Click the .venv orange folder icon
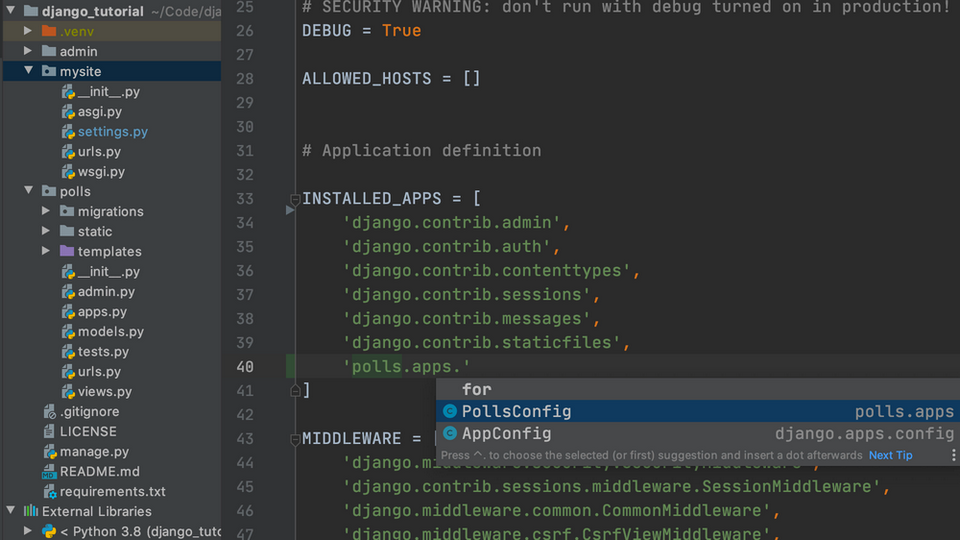 tap(49, 32)
